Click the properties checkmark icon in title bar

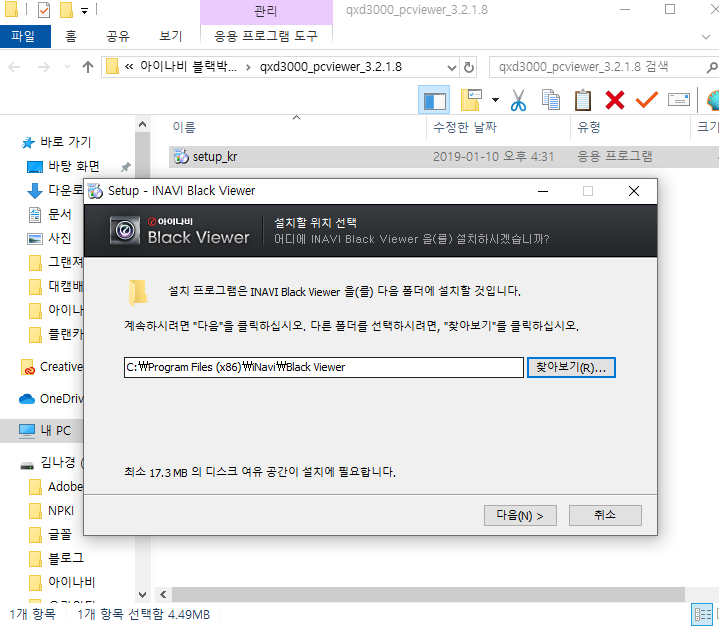[x=44, y=10]
